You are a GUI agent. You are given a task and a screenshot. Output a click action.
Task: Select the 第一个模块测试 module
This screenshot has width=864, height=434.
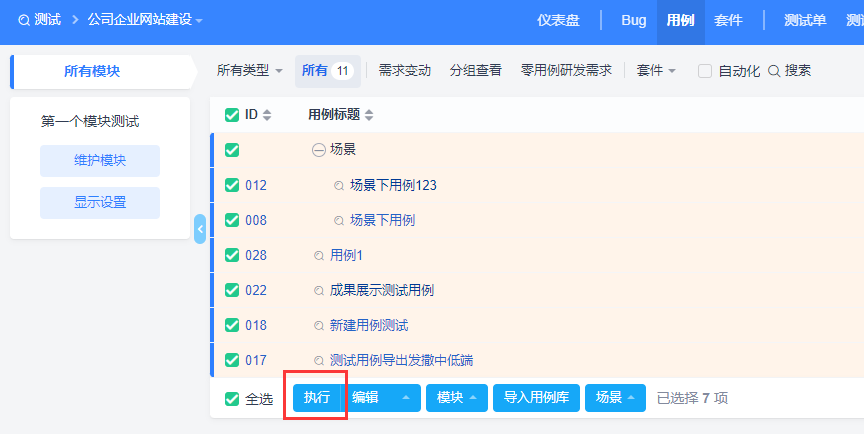pyautogui.click(x=90, y=121)
